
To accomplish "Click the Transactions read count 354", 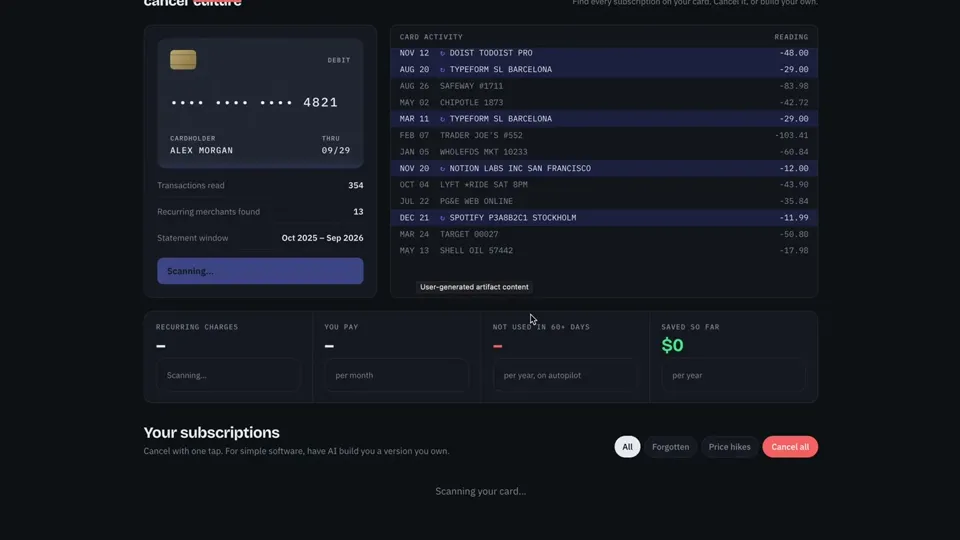I will (x=356, y=186).
